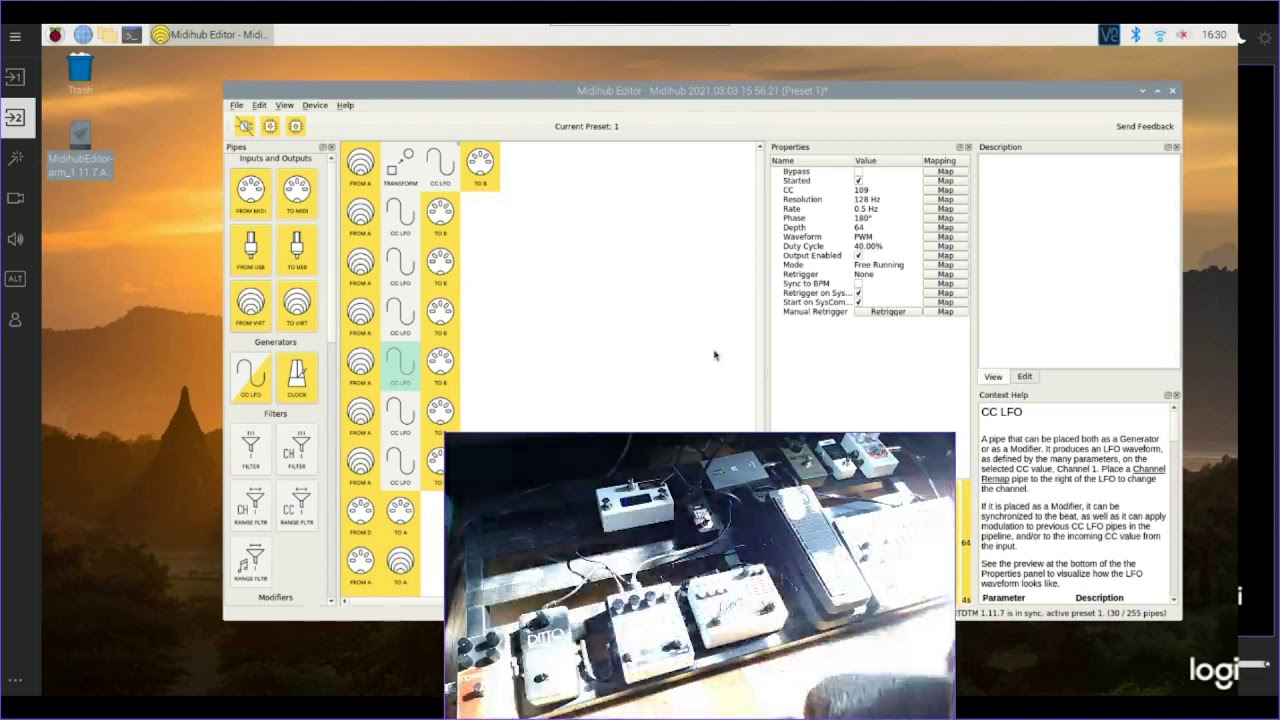1280x720 pixels.
Task: Float the Pipes panel
Action: 323,147
